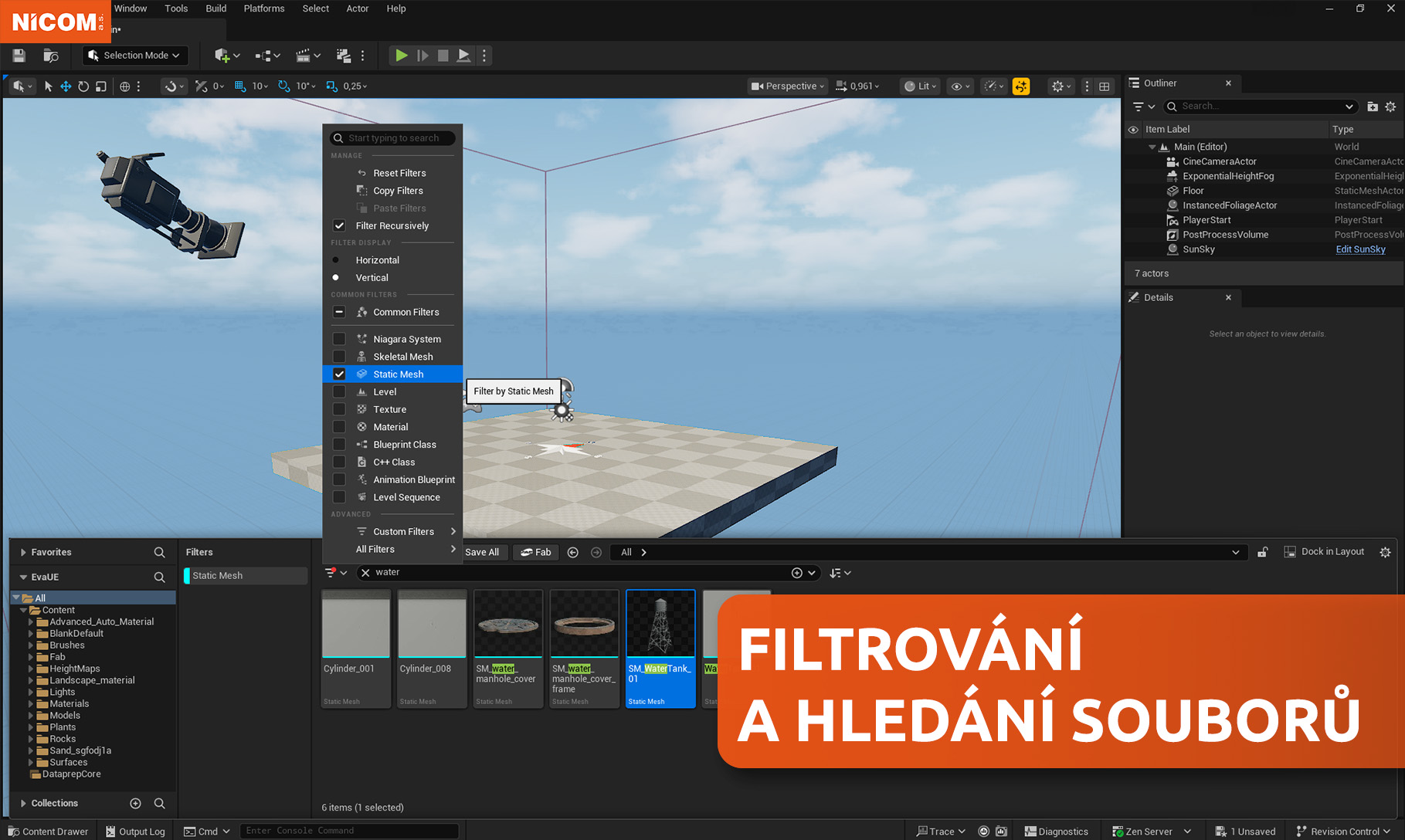Add a new collection with plus icon

pos(135,803)
